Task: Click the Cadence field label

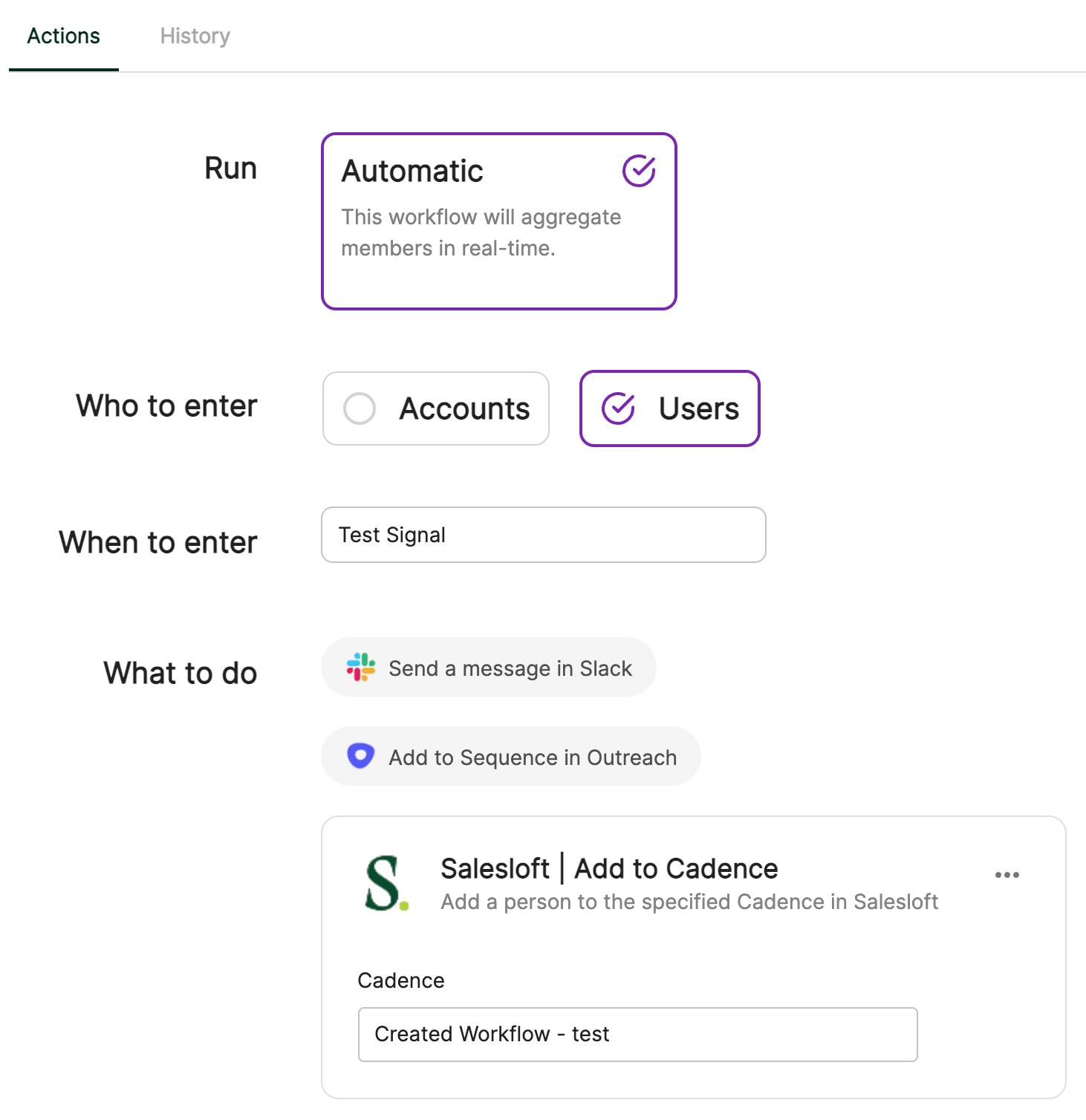Action: [401, 980]
